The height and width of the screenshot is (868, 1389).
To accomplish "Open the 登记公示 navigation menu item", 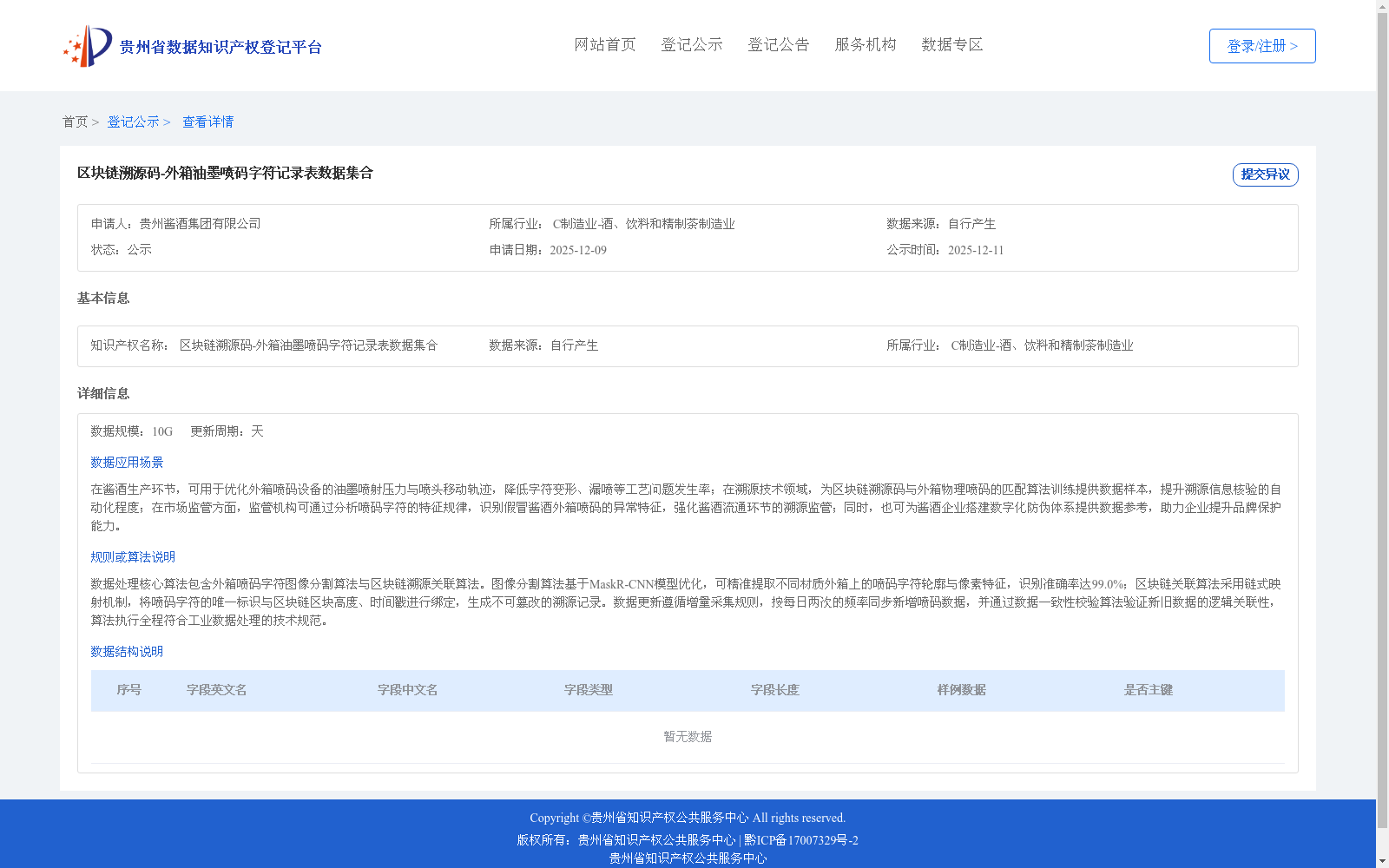I will (692, 45).
